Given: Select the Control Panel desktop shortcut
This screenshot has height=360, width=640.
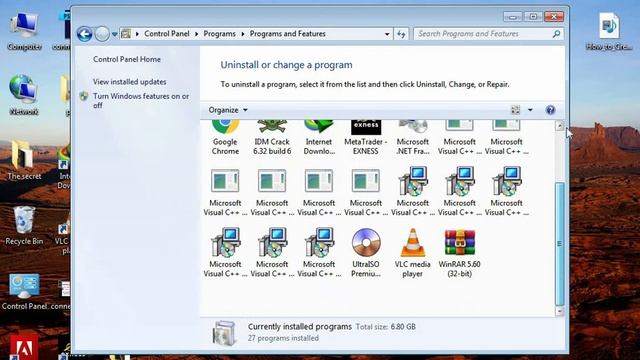Looking at the screenshot, I should point(24,291).
